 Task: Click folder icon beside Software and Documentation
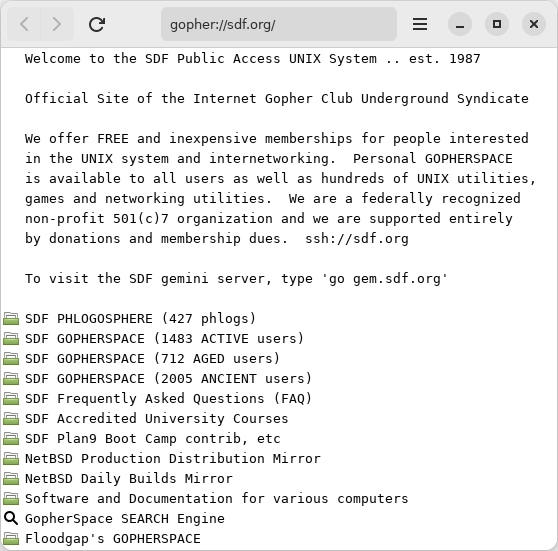coord(11,499)
